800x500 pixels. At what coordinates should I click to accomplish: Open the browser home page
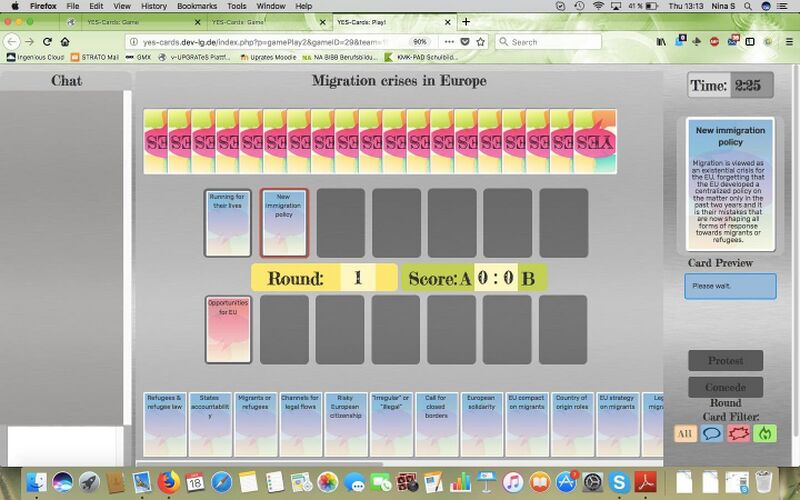click(65, 42)
